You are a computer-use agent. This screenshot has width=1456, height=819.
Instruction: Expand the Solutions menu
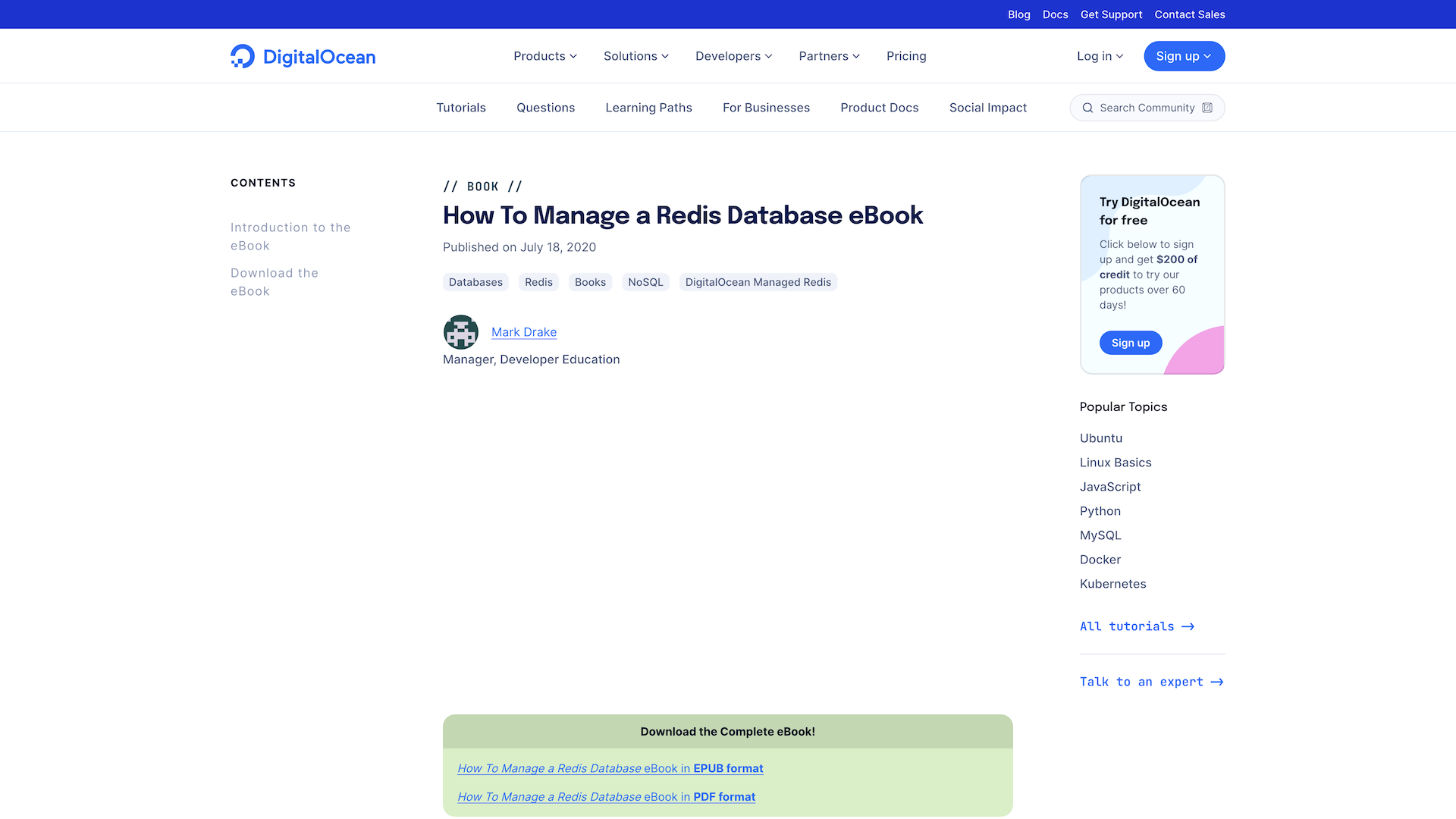(x=636, y=56)
